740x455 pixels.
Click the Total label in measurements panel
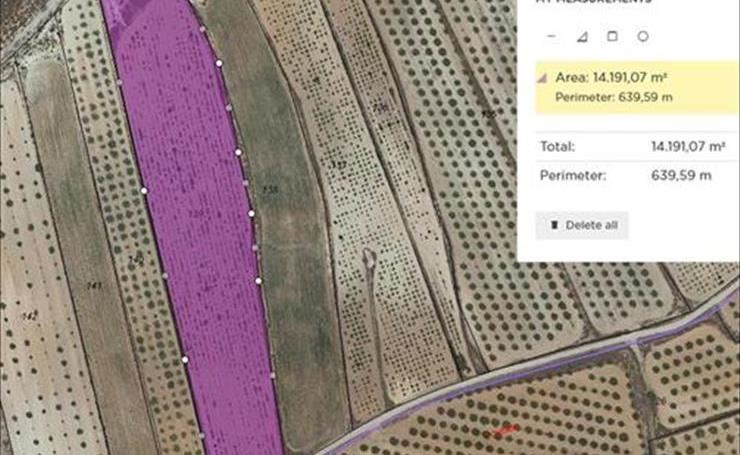[x=557, y=146]
